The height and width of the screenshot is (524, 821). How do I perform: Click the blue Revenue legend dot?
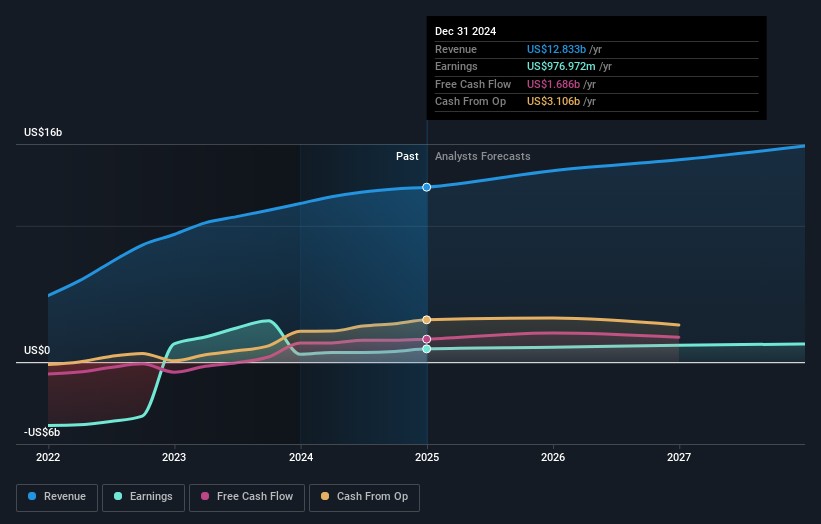tap(33, 497)
